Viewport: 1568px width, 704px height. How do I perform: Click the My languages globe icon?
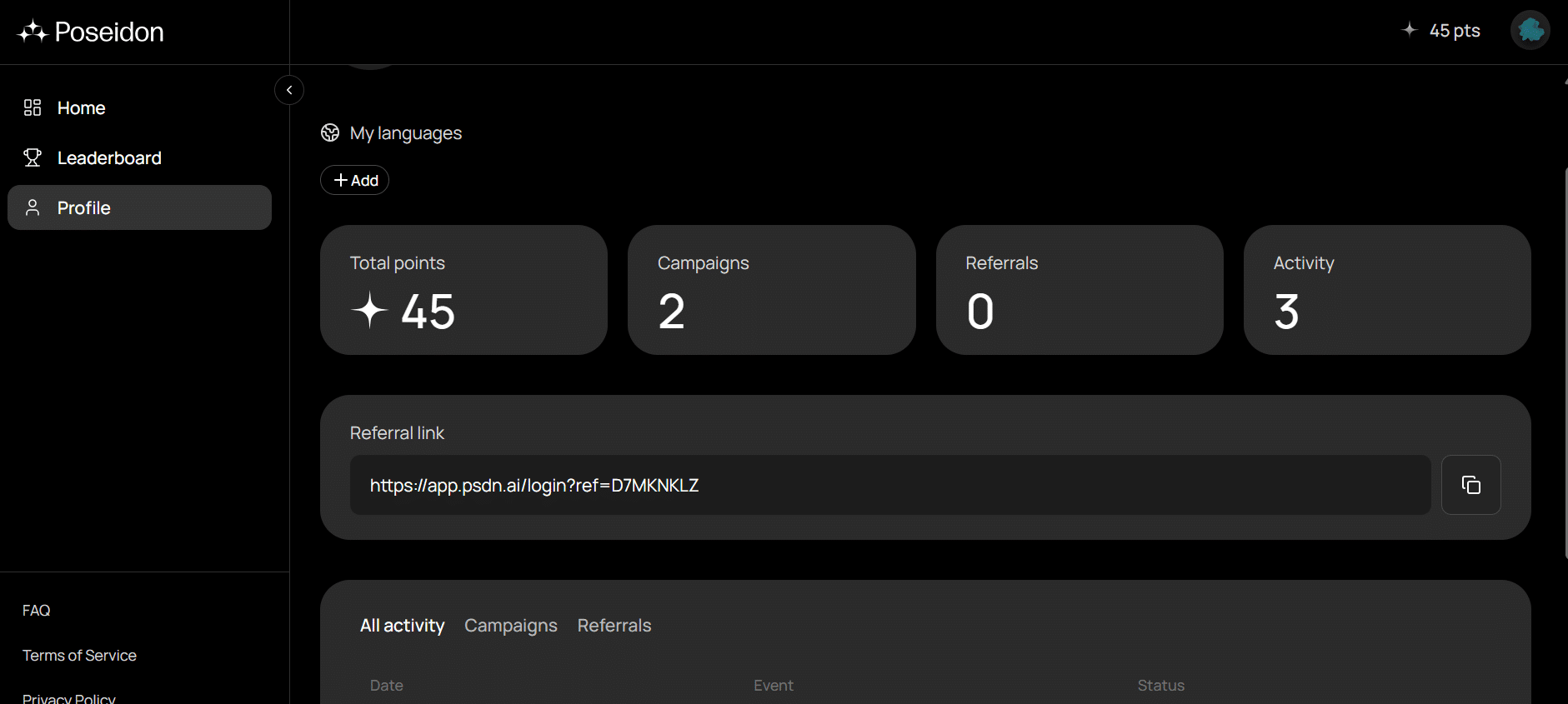pos(330,132)
